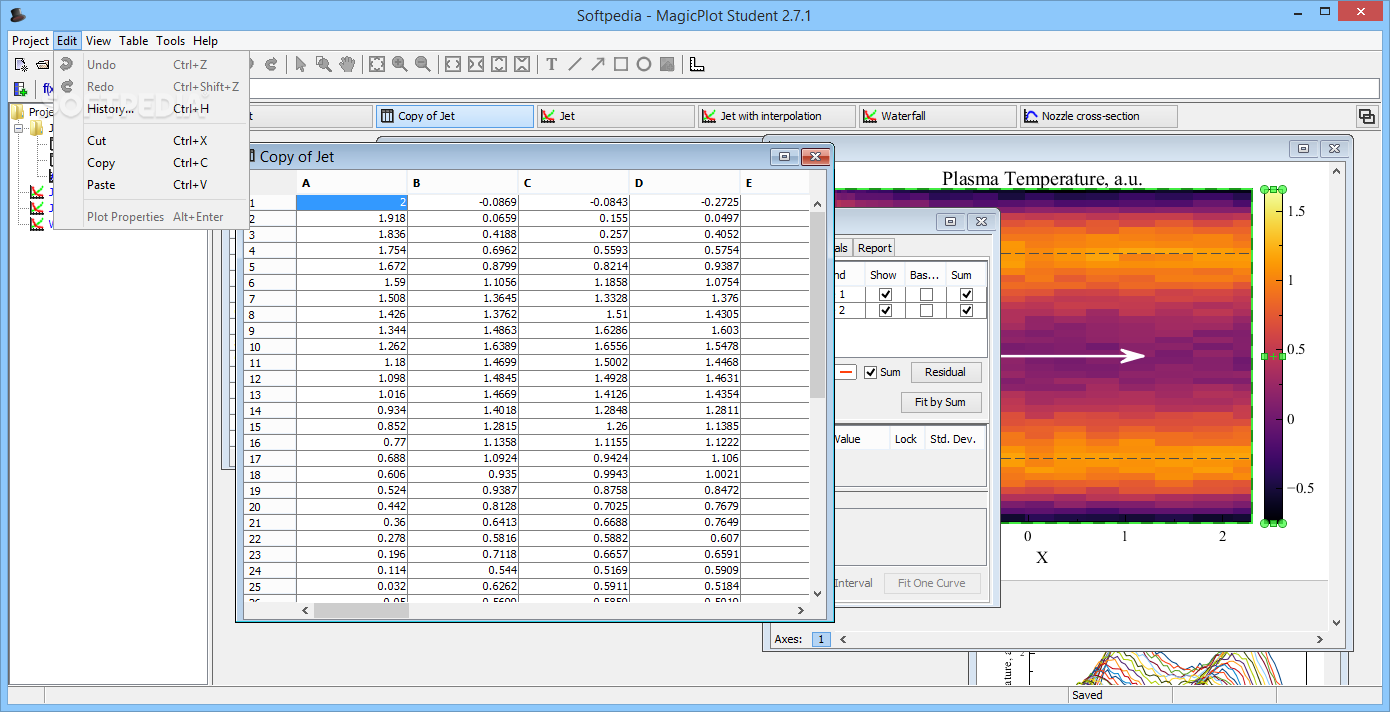Toggle Show checkbox for curve 1
Image resolution: width=1390 pixels, height=712 pixels.
pos(884,295)
